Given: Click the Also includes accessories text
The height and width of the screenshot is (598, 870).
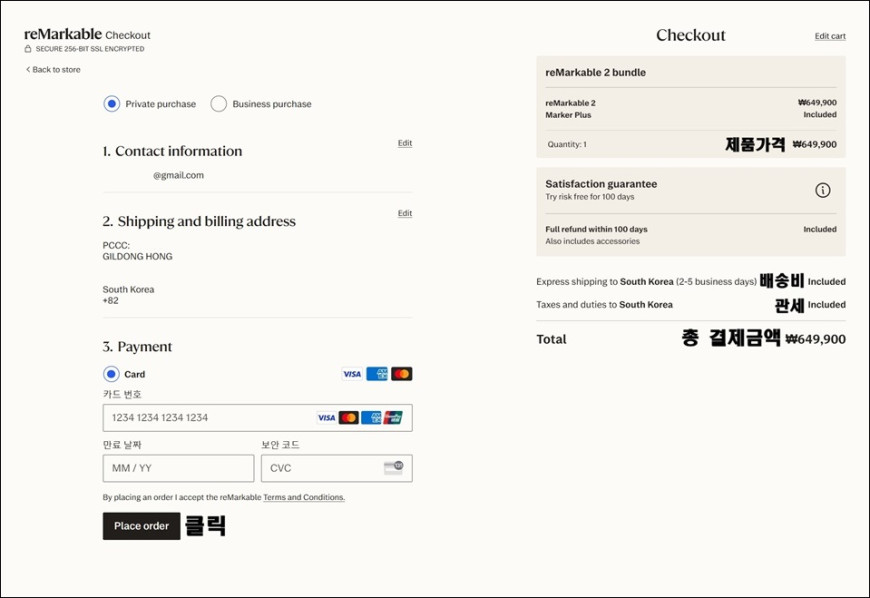Looking at the screenshot, I should pos(592,241).
